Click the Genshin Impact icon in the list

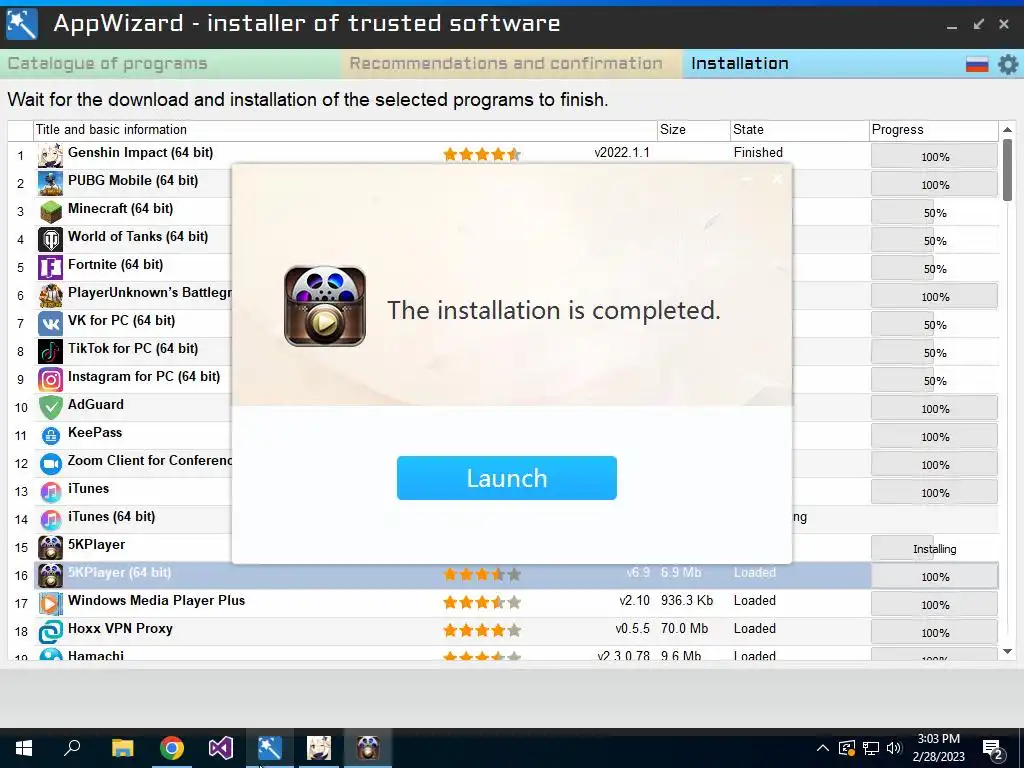point(50,155)
